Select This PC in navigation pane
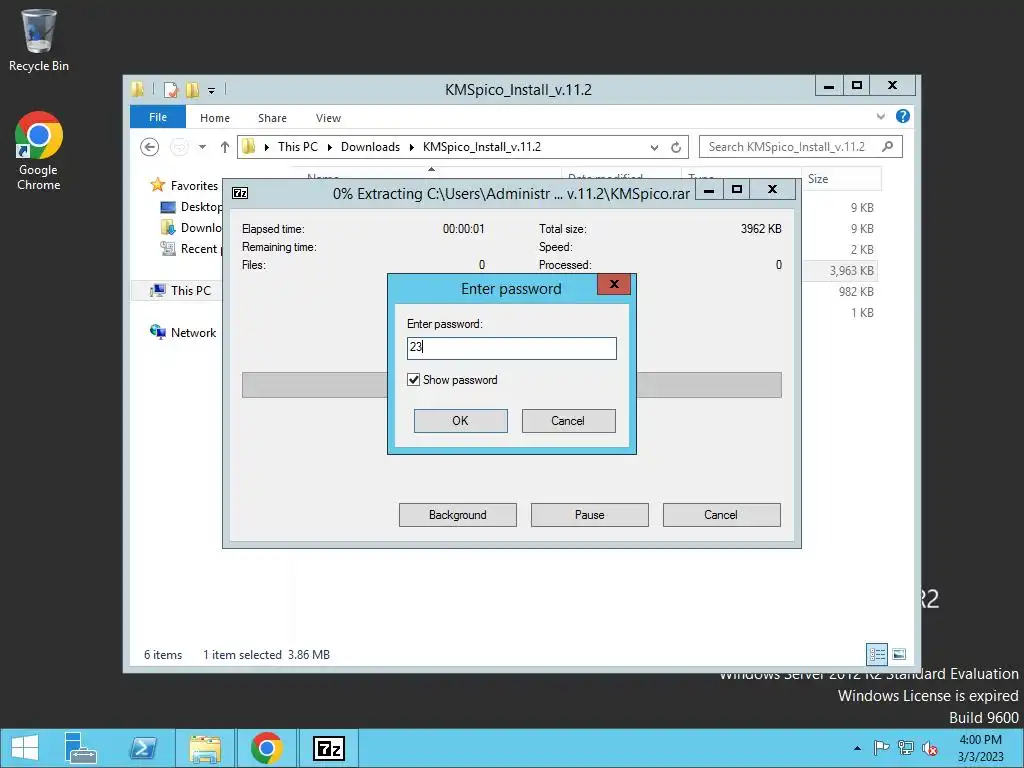 pyautogui.click(x=181, y=291)
